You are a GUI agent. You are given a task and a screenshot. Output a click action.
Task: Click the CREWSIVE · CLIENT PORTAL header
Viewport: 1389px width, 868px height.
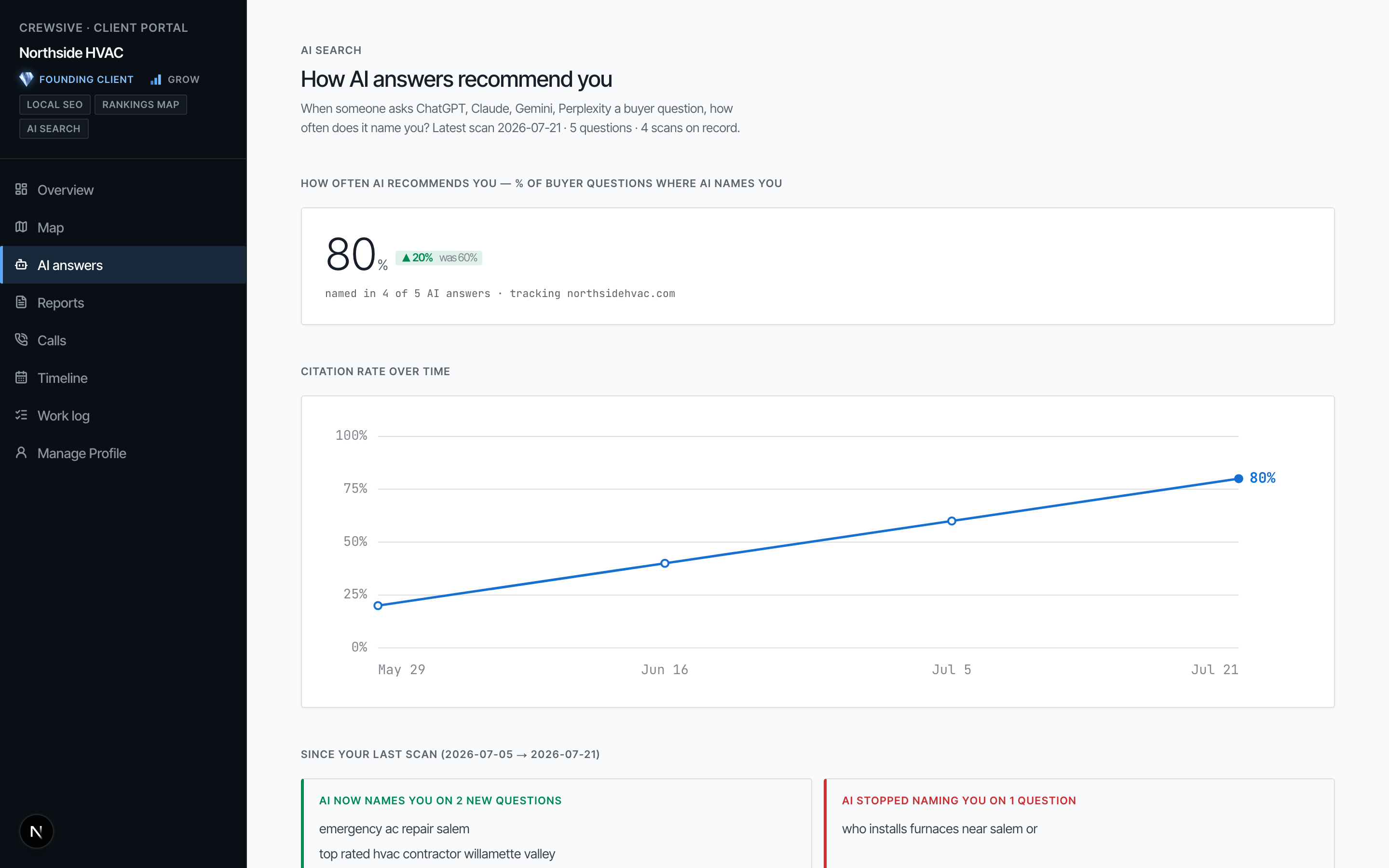point(103,27)
